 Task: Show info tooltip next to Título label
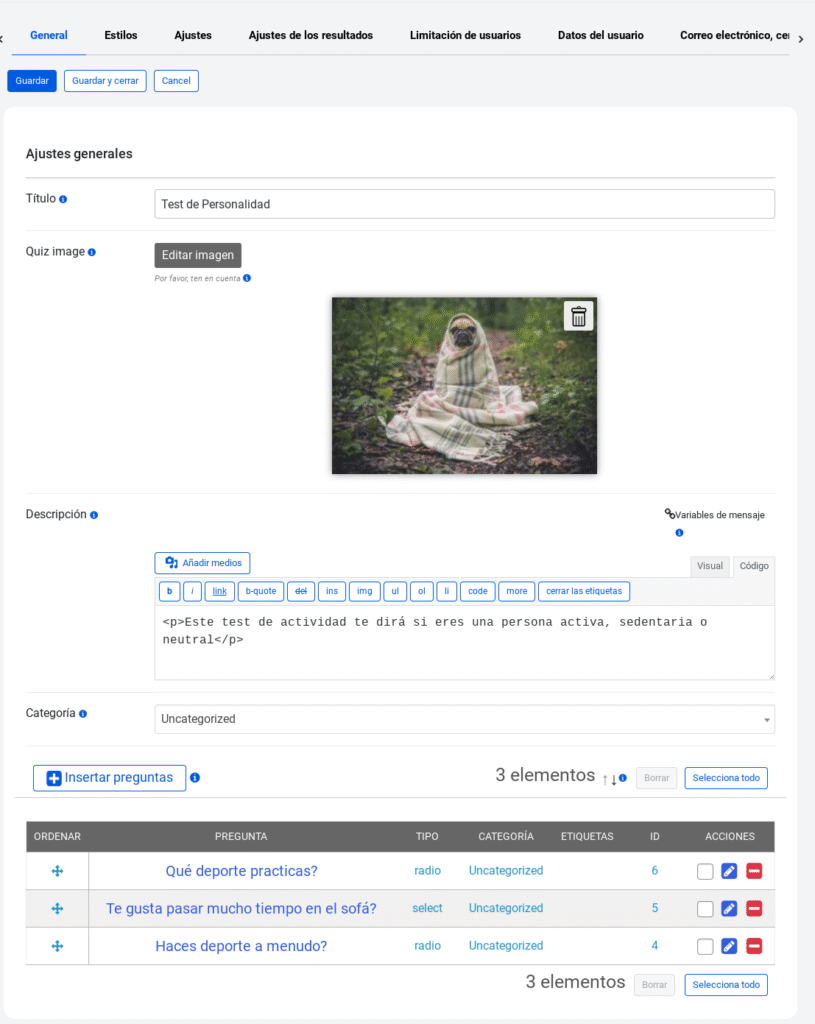(63, 199)
